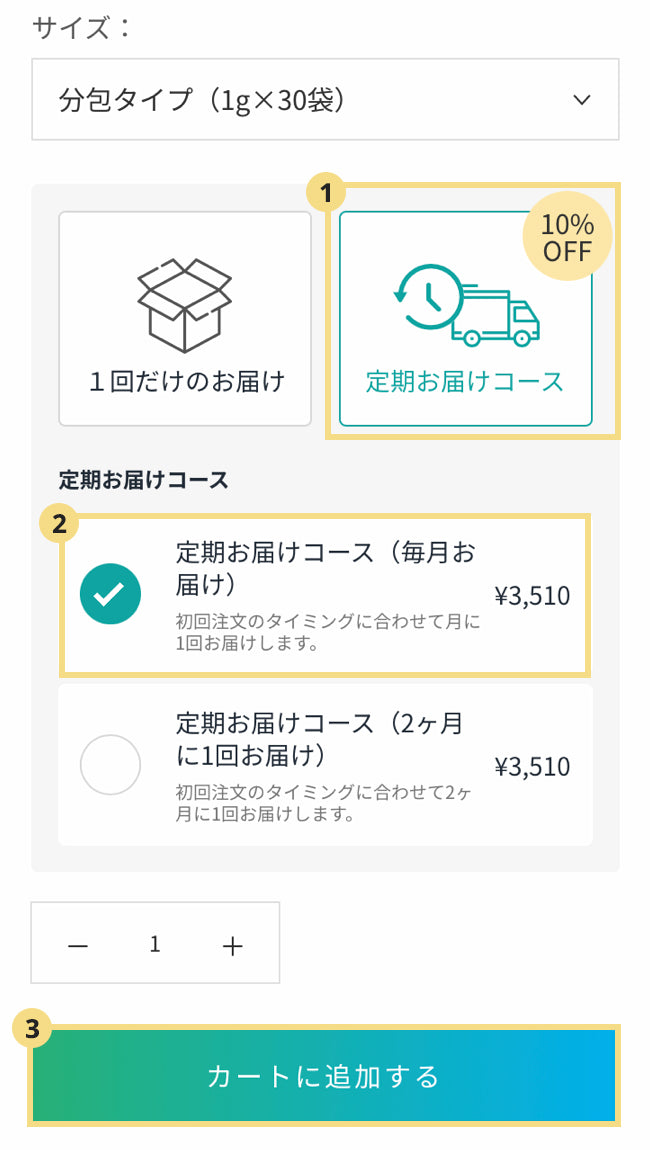Click the delivery truck clock icon

tap(467, 304)
